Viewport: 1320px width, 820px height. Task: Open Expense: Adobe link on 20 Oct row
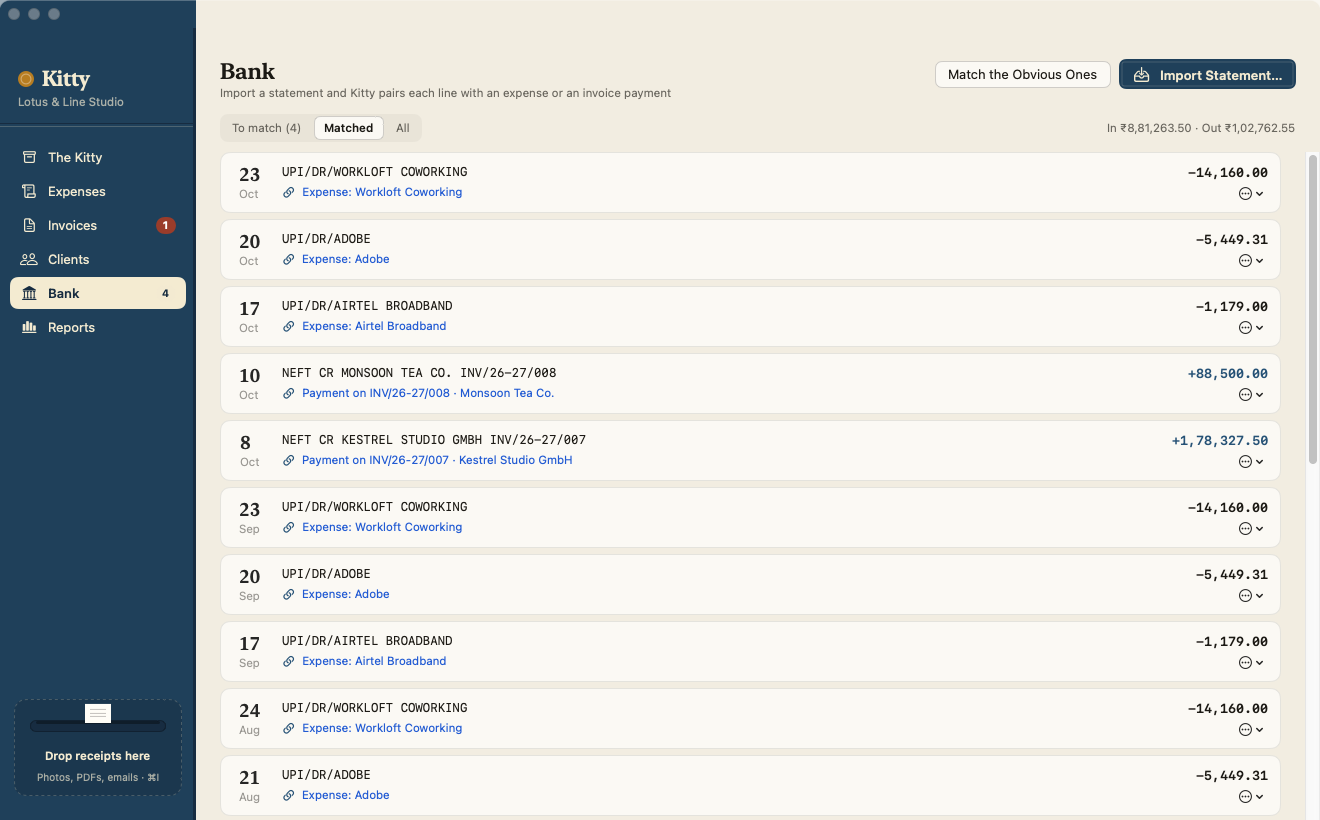(x=346, y=259)
